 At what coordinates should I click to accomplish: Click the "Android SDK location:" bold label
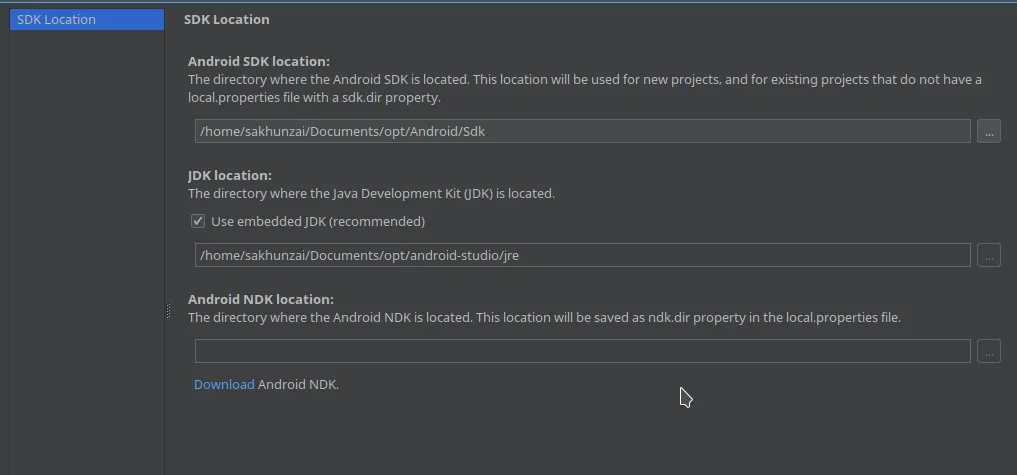(258, 61)
